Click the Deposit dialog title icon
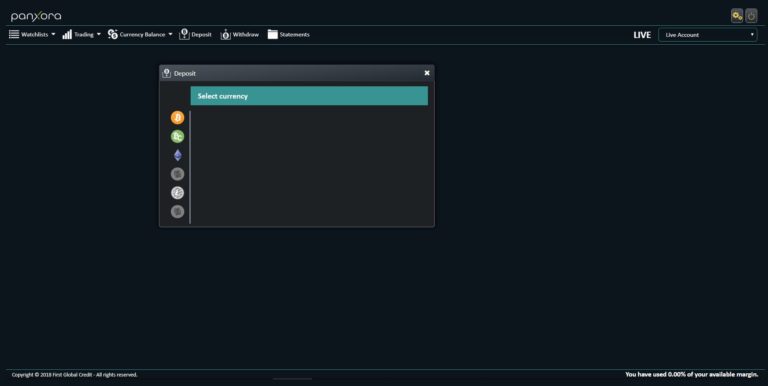This screenshot has height=386, width=768. point(167,73)
